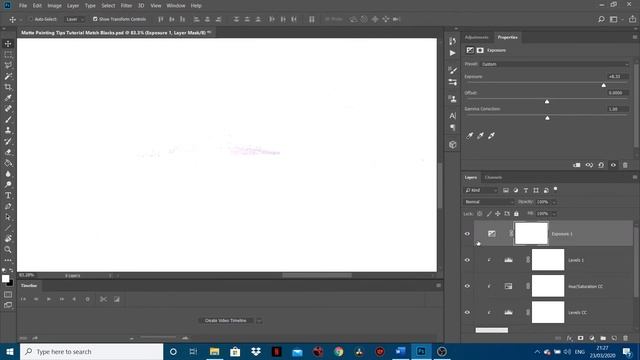
Task: Open the File menu
Action: coord(23,6)
